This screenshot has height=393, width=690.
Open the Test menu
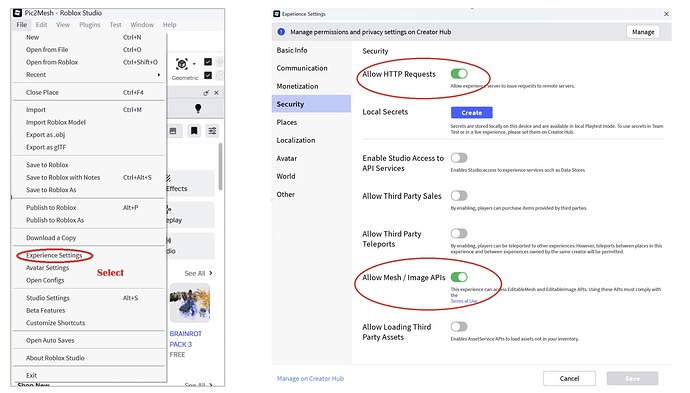coord(115,25)
